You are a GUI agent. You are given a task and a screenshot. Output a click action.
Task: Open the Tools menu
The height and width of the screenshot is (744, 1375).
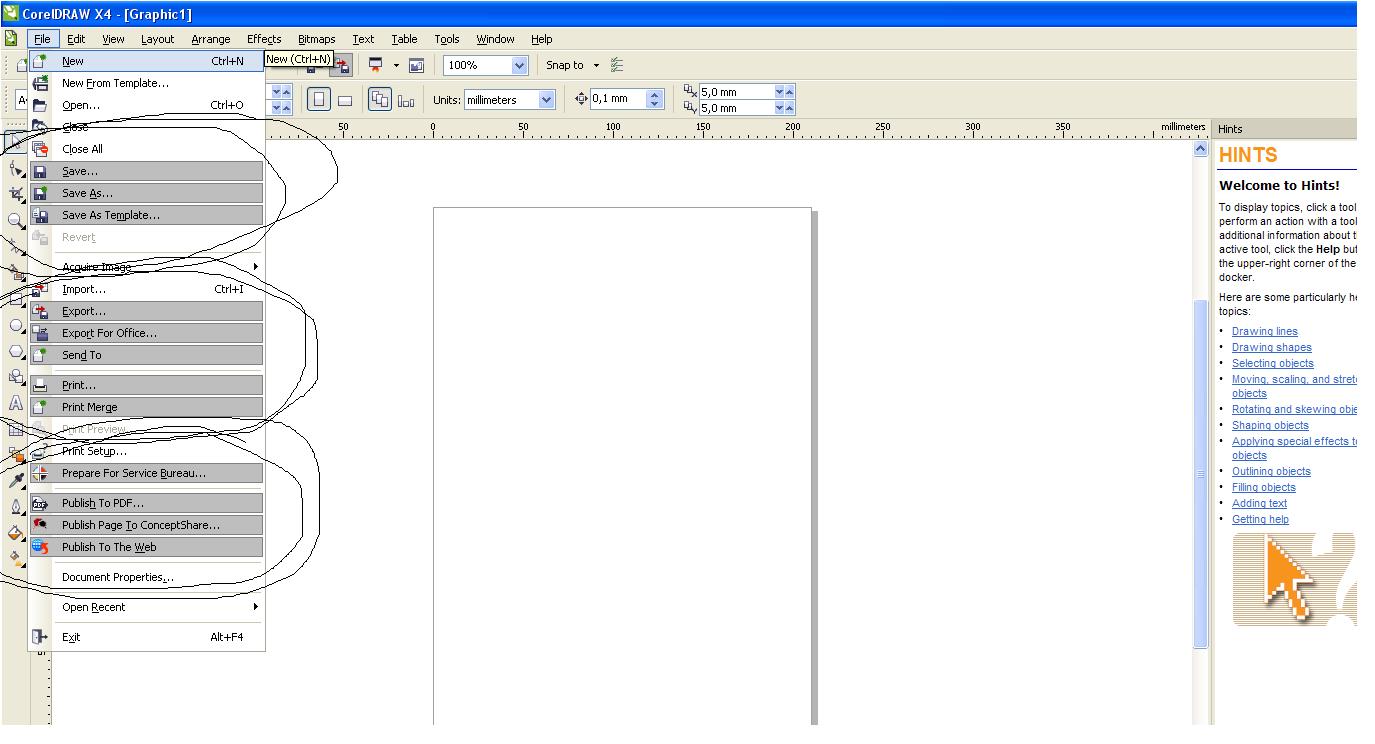click(446, 39)
